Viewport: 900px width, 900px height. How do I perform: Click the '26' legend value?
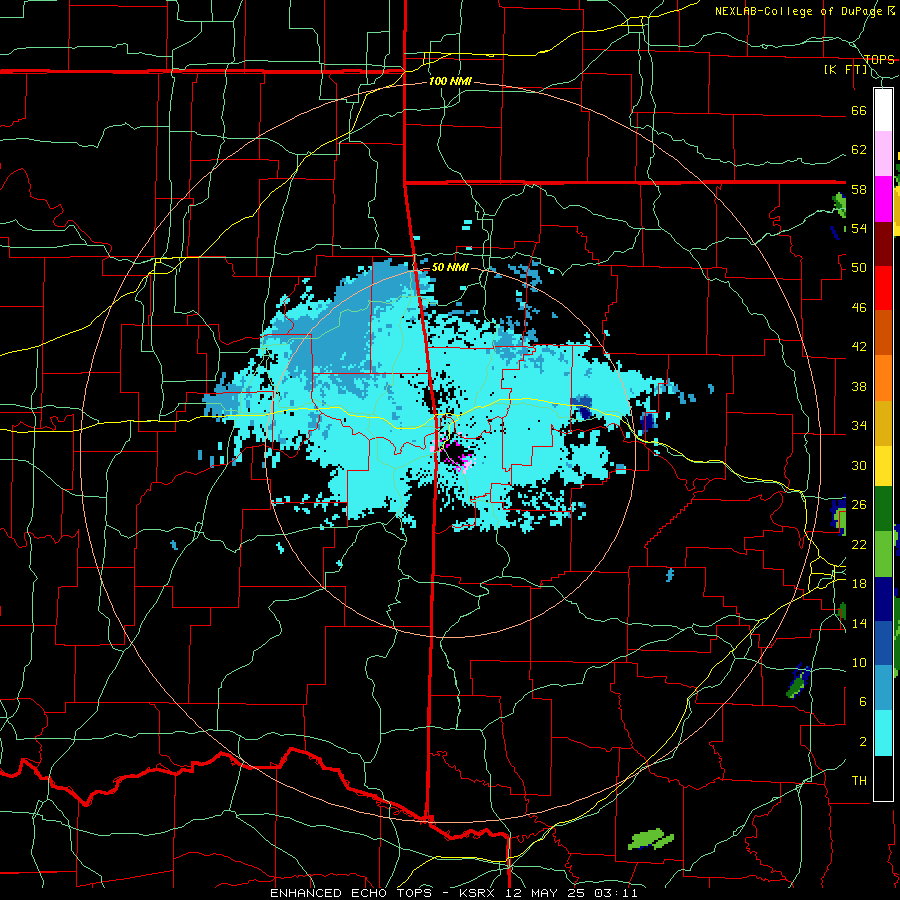859,505
